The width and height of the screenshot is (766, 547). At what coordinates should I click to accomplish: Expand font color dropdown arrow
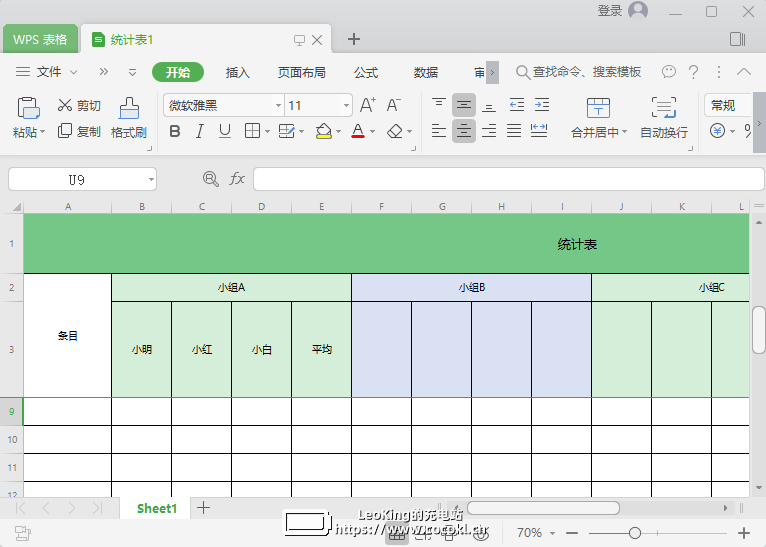(372, 131)
